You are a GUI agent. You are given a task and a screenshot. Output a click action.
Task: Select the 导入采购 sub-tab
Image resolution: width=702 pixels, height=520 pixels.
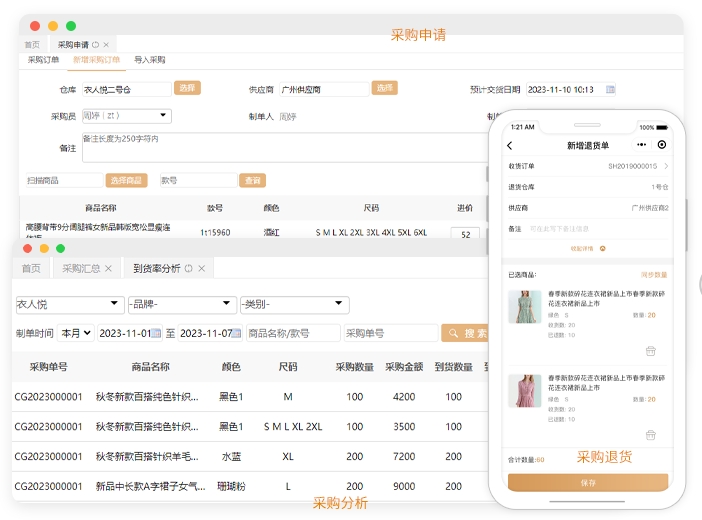pos(150,60)
